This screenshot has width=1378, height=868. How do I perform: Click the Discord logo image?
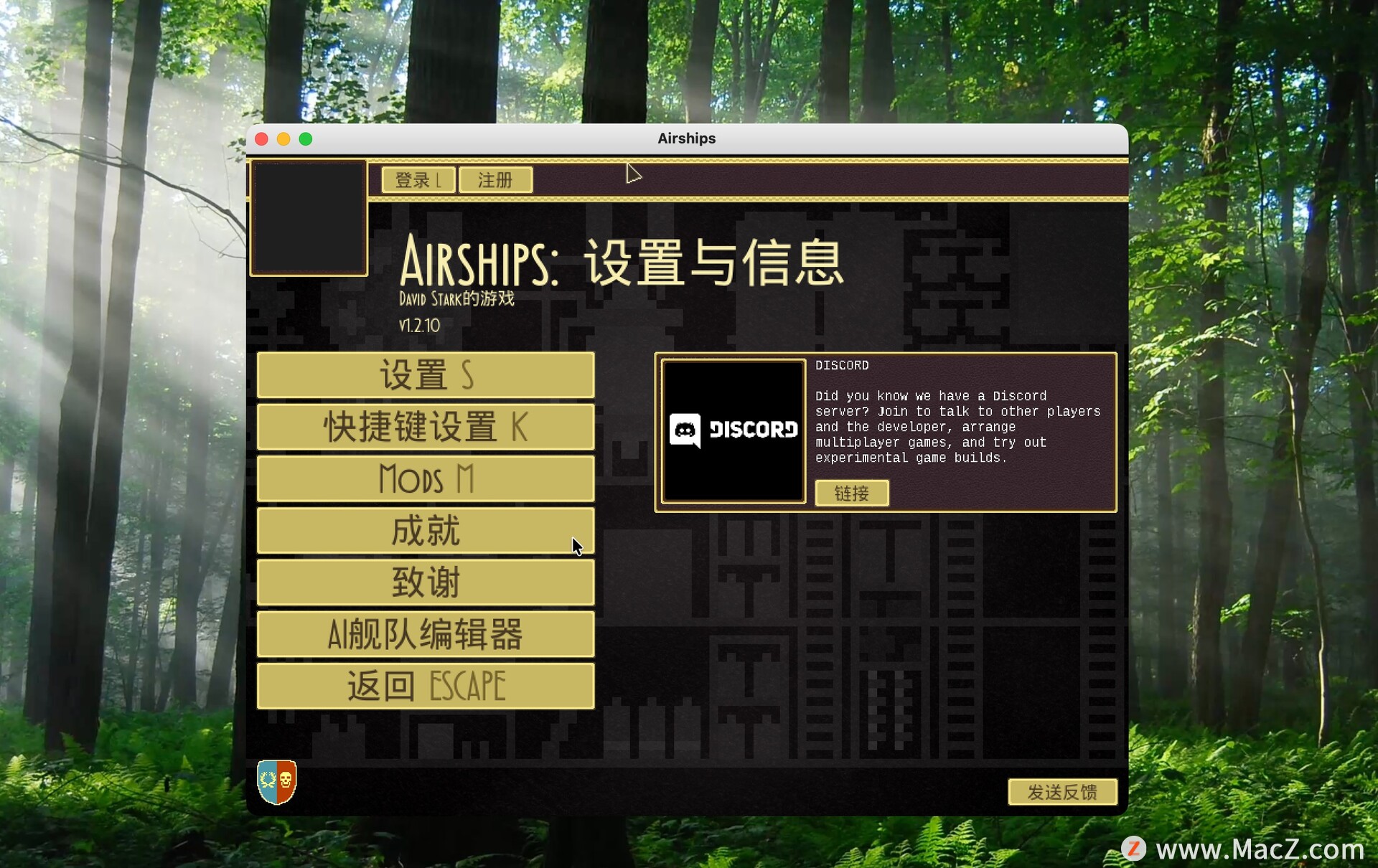coord(733,430)
